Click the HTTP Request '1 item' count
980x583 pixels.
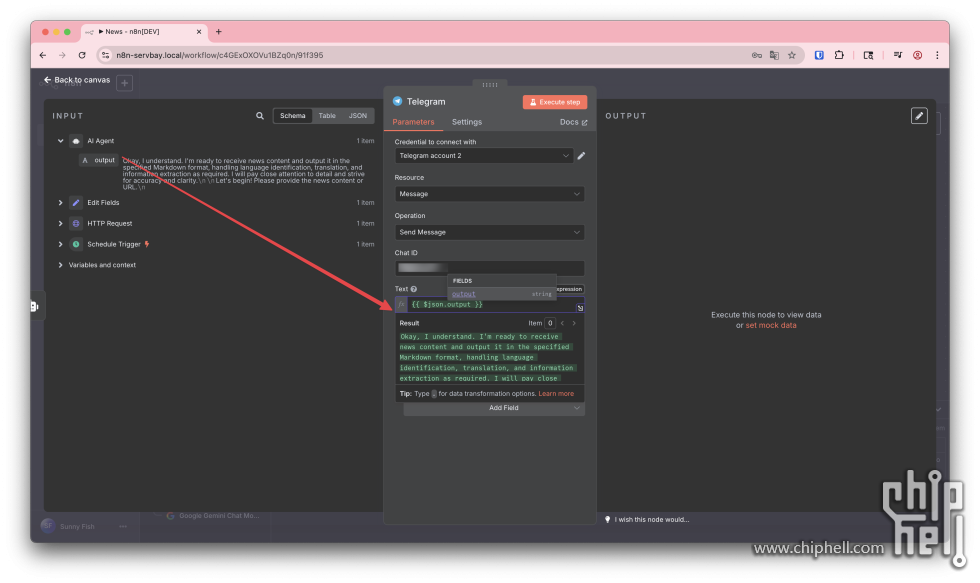click(x=365, y=223)
